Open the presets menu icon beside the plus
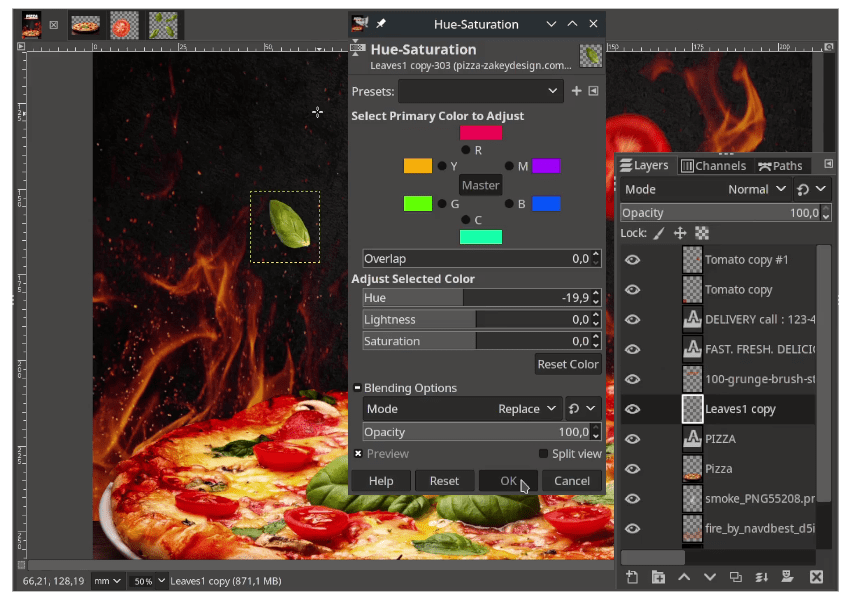The height and width of the screenshot is (600, 850). (594, 91)
